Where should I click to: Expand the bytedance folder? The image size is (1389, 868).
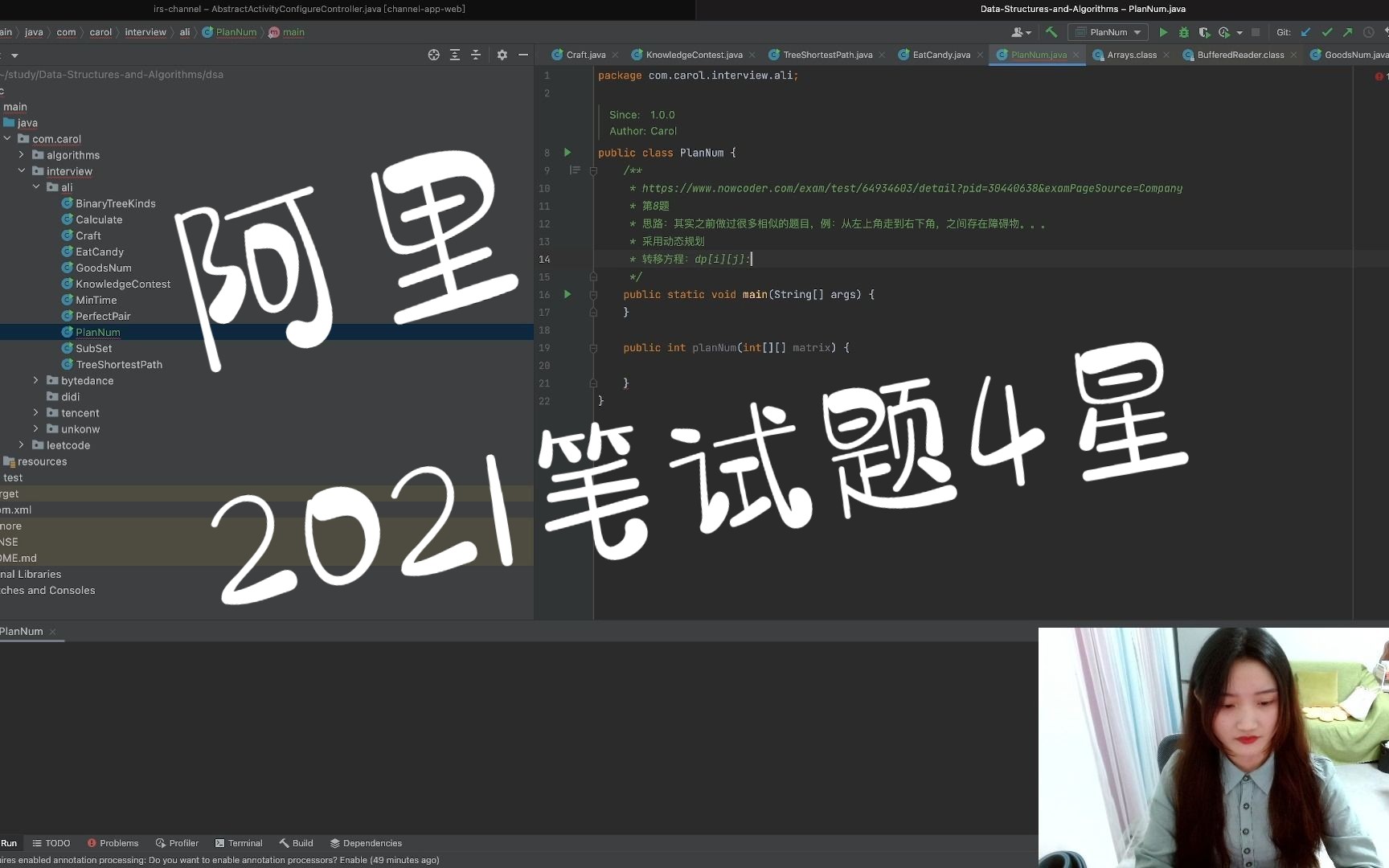pos(36,380)
